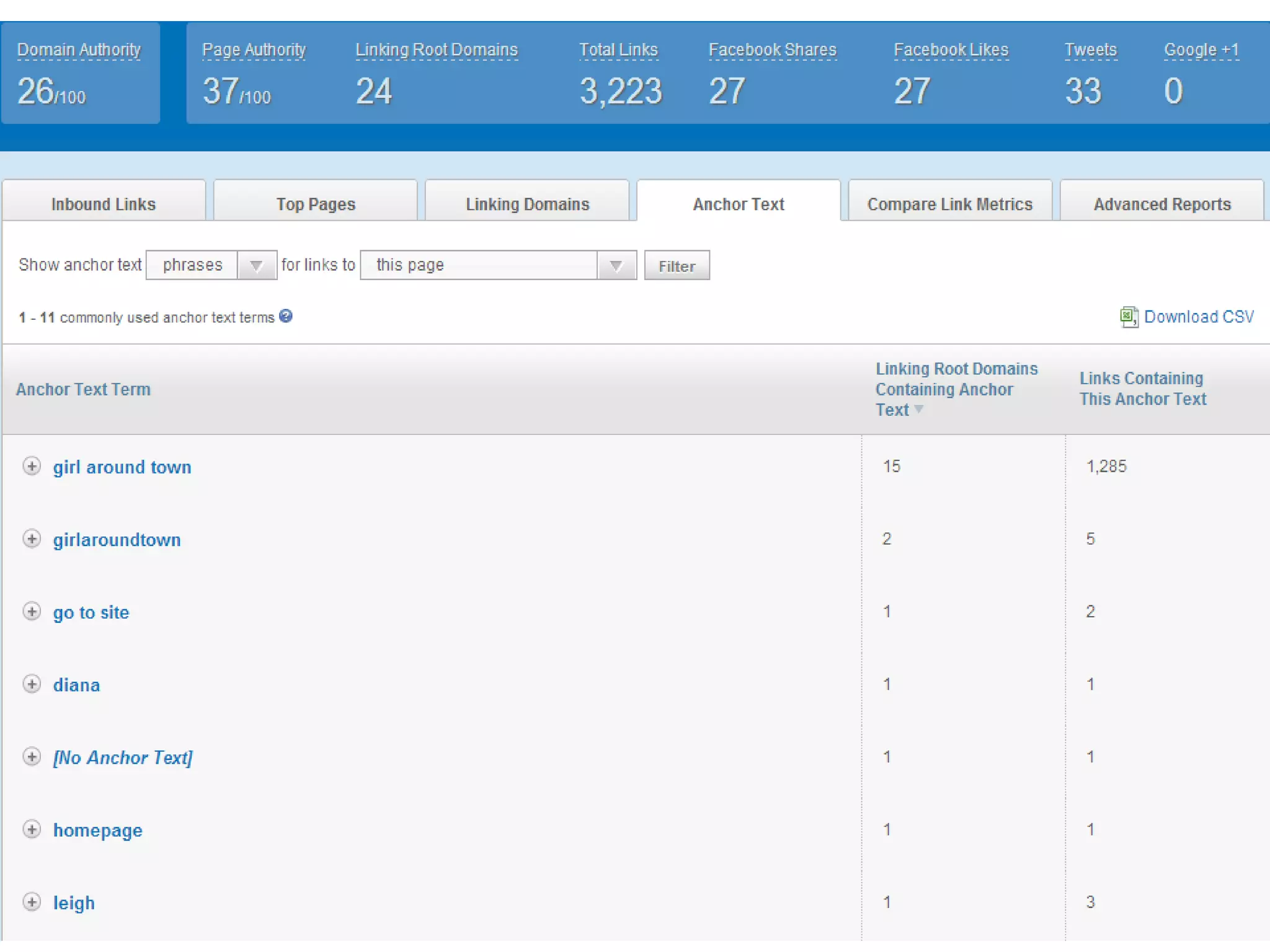The height and width of the screenshot is (952, 1270).
Task: Open the 'phrases' dropdown arrow
Action: click(x=256, y=266)
